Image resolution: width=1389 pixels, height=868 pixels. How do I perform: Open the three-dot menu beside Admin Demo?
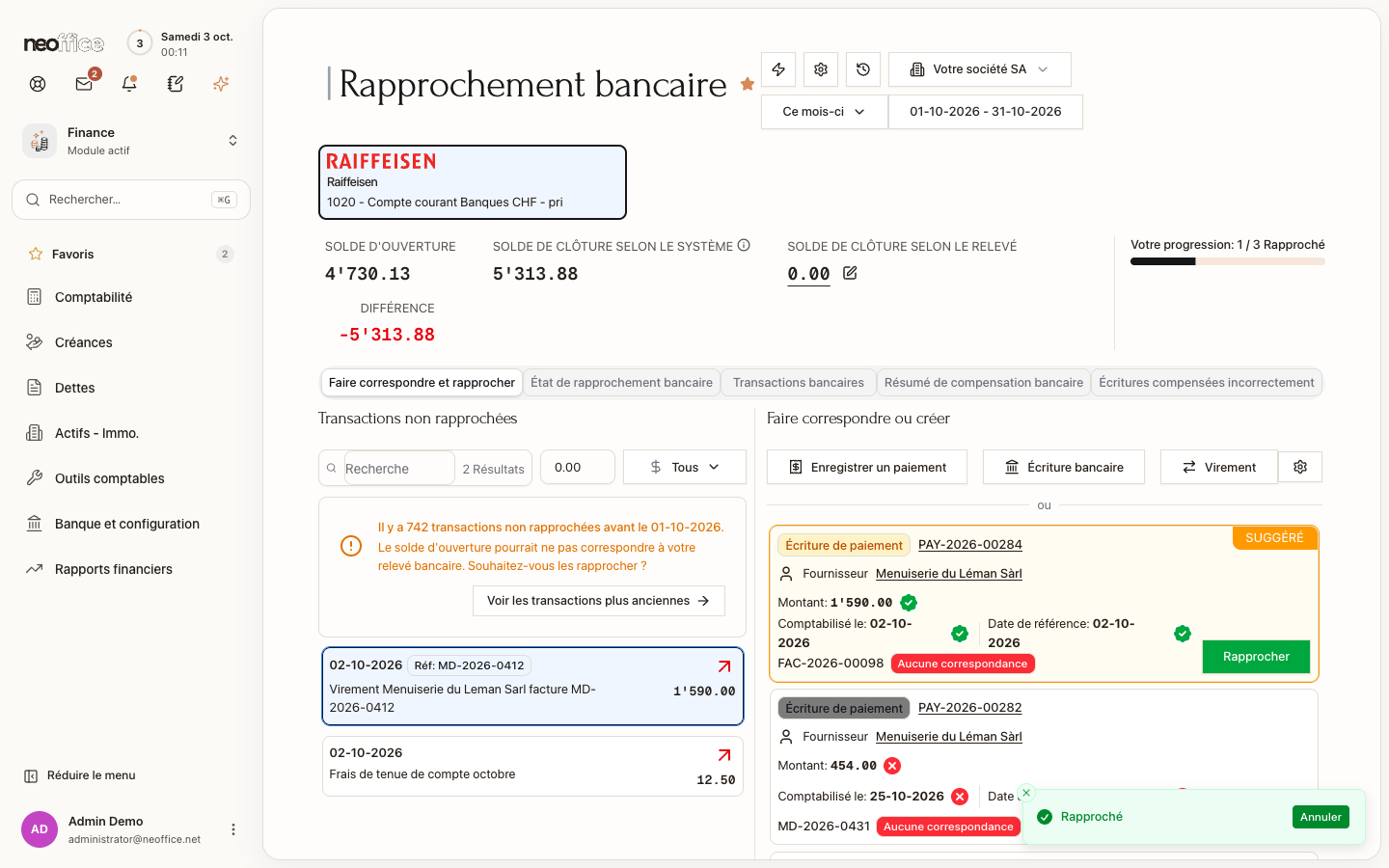(x=233, y=829)
